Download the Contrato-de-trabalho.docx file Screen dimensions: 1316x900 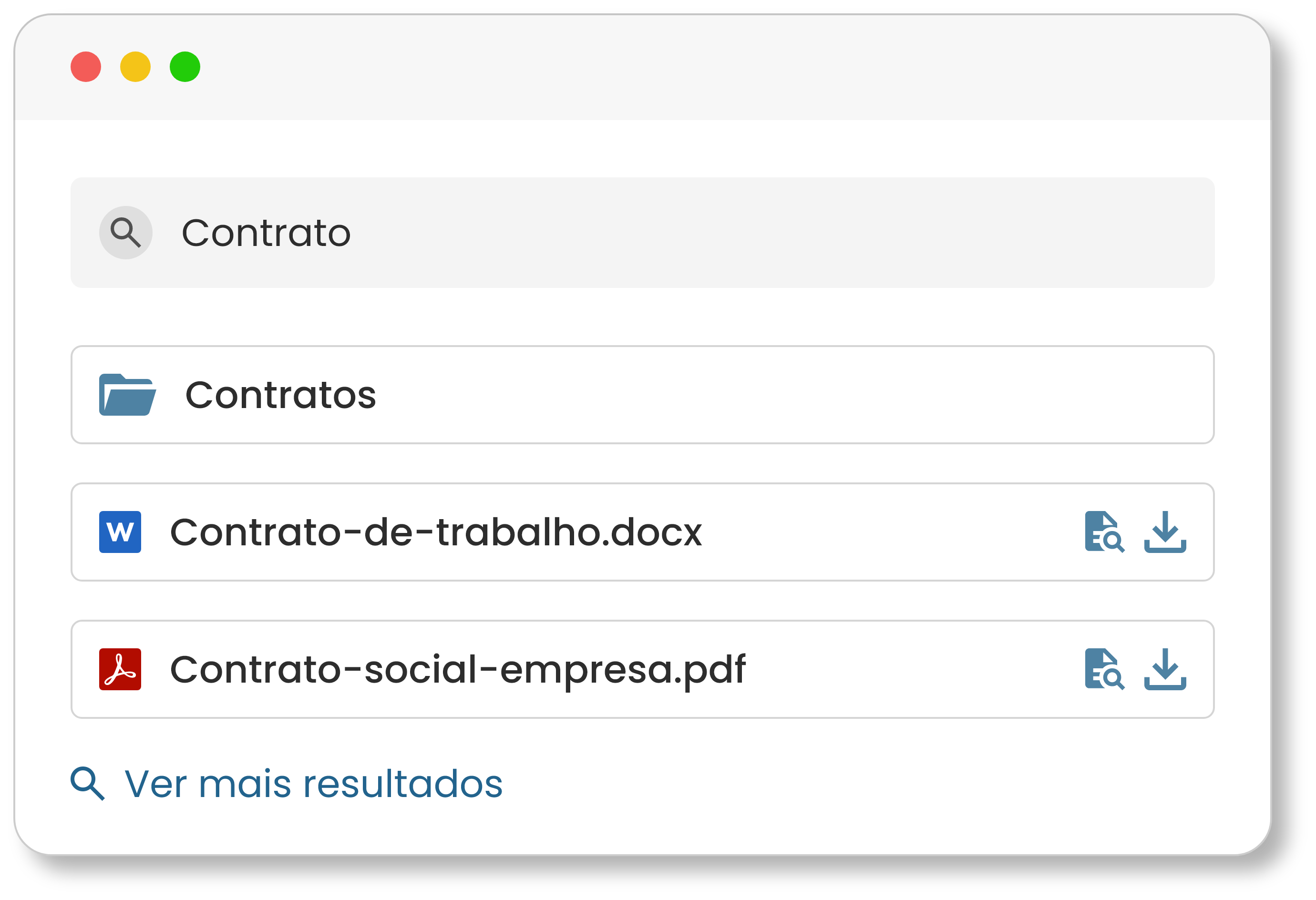point(1165,532)
